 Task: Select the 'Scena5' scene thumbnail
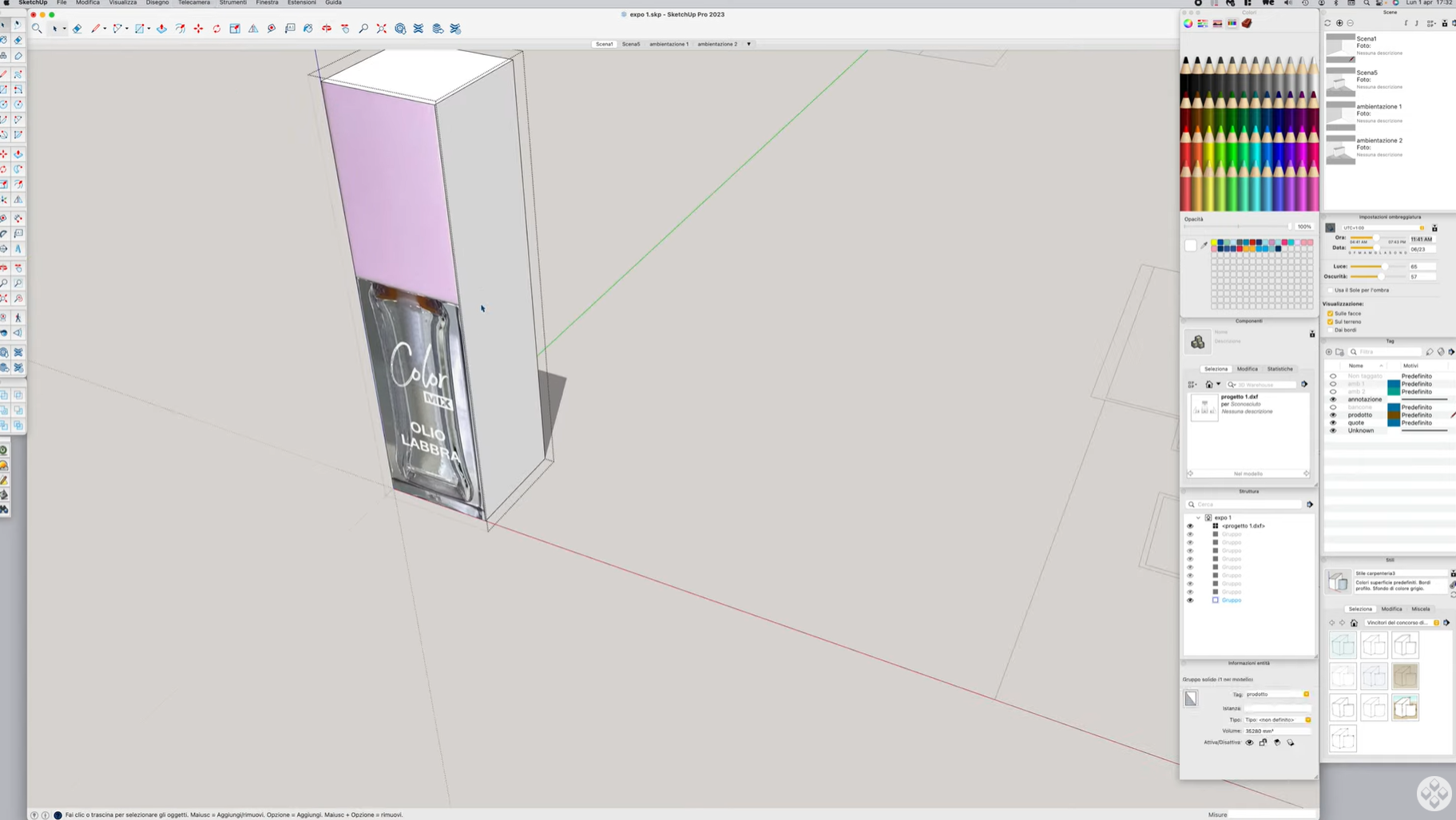click(1340, 81)
